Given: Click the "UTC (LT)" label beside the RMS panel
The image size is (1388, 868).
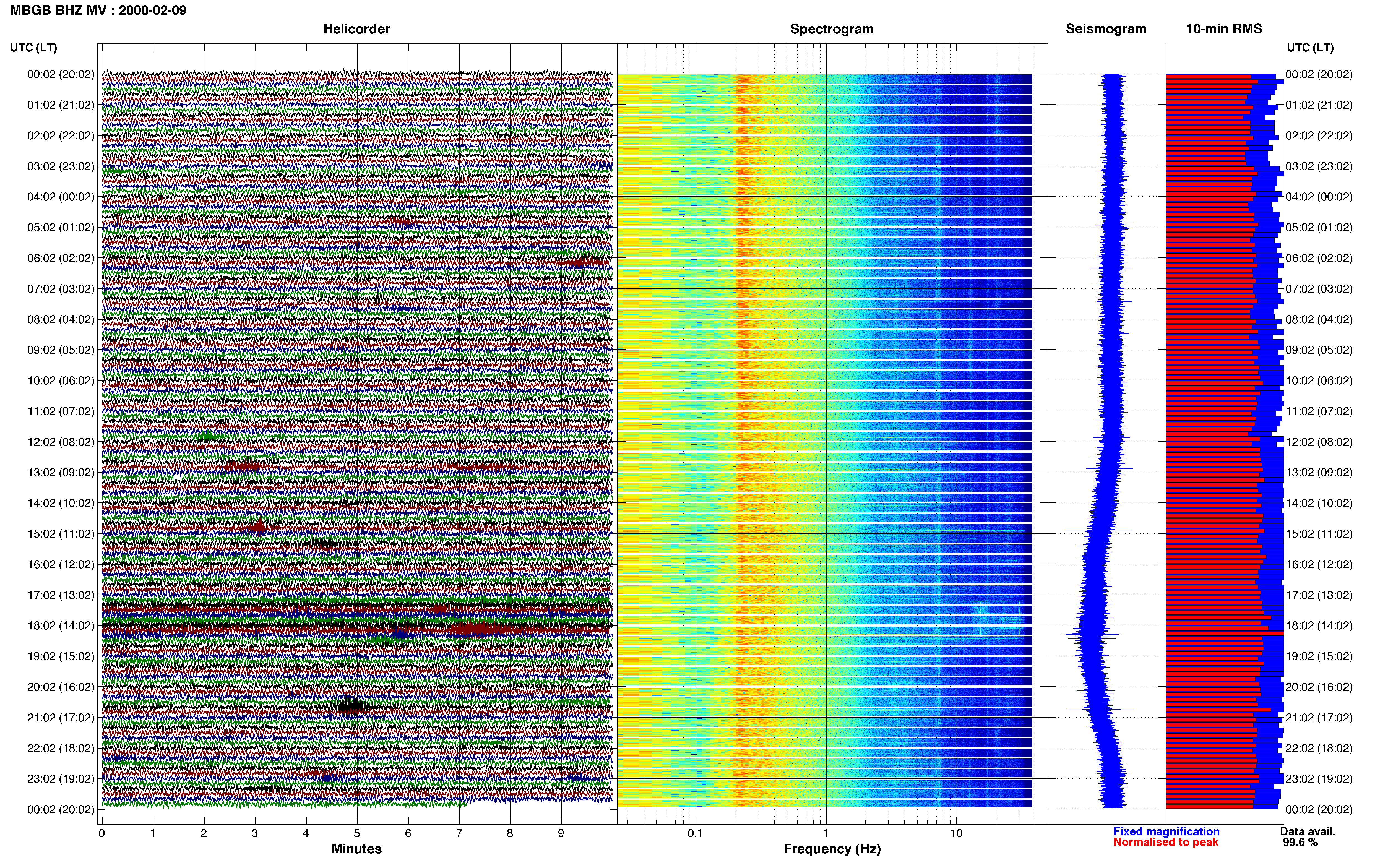Looking at the screenshot, I should pyautogui.click(x=1310, y=48).
